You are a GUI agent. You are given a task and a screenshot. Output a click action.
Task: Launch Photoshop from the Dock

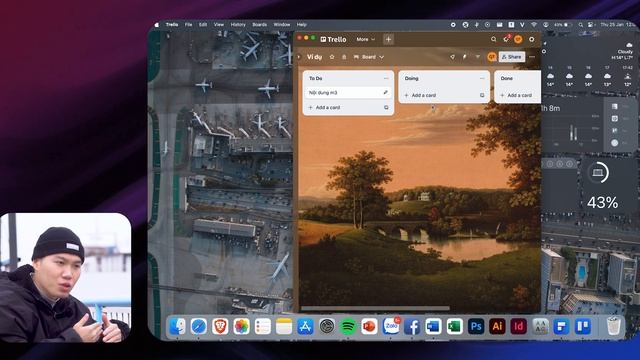click(x=476, y=327)
